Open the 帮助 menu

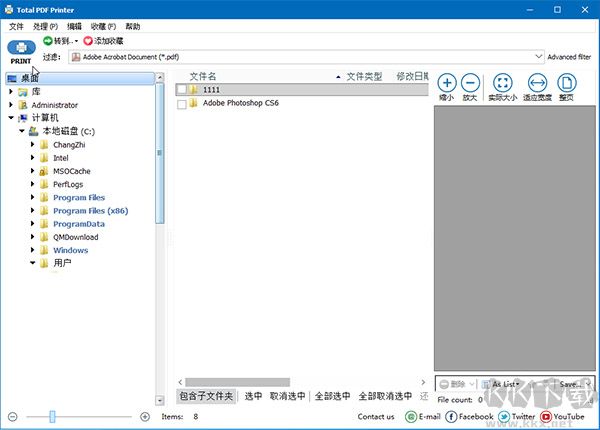click(133, 26)
